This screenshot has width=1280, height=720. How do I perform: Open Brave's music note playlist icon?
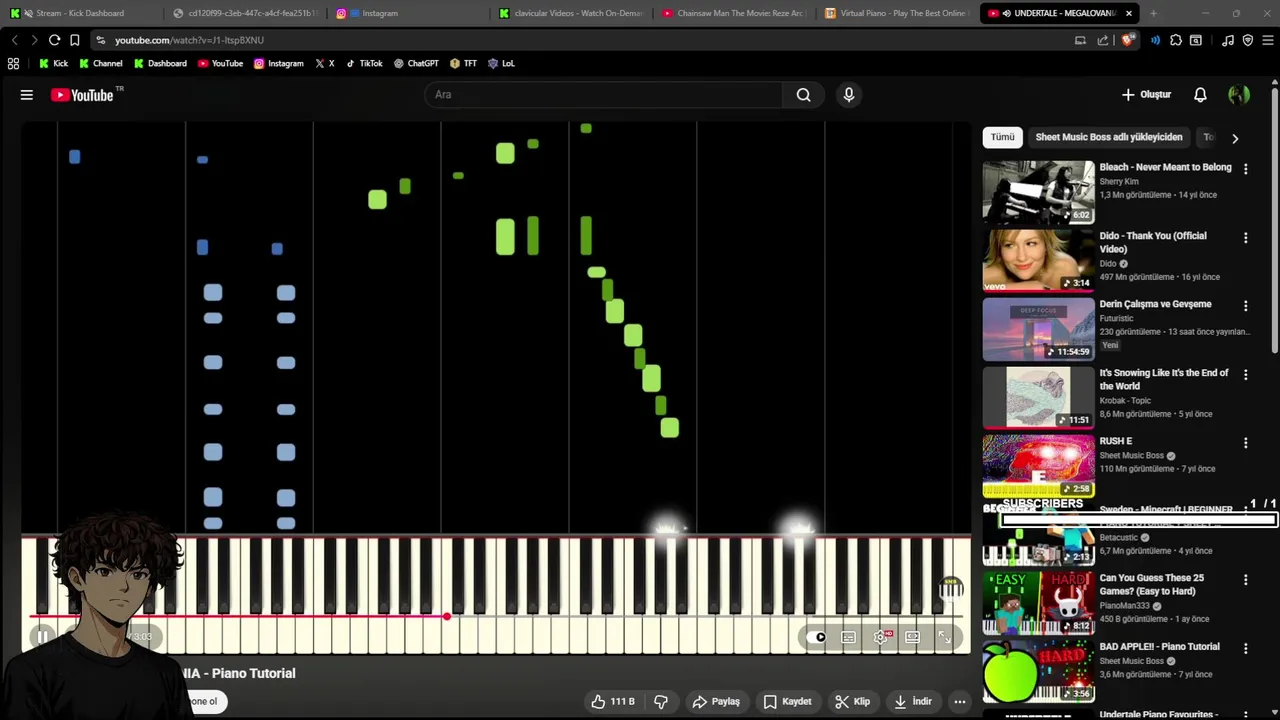(x=1228, y=40)
